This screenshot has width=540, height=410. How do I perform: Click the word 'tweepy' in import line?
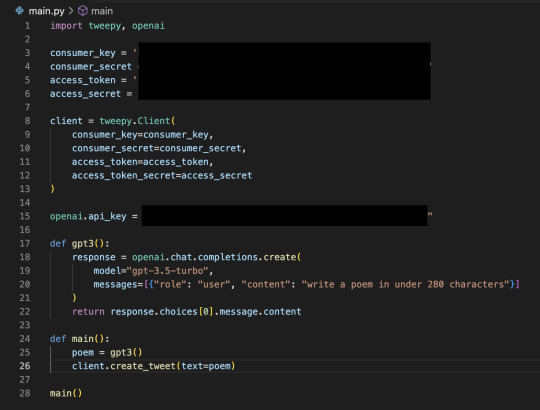click(x=105, y=26)
